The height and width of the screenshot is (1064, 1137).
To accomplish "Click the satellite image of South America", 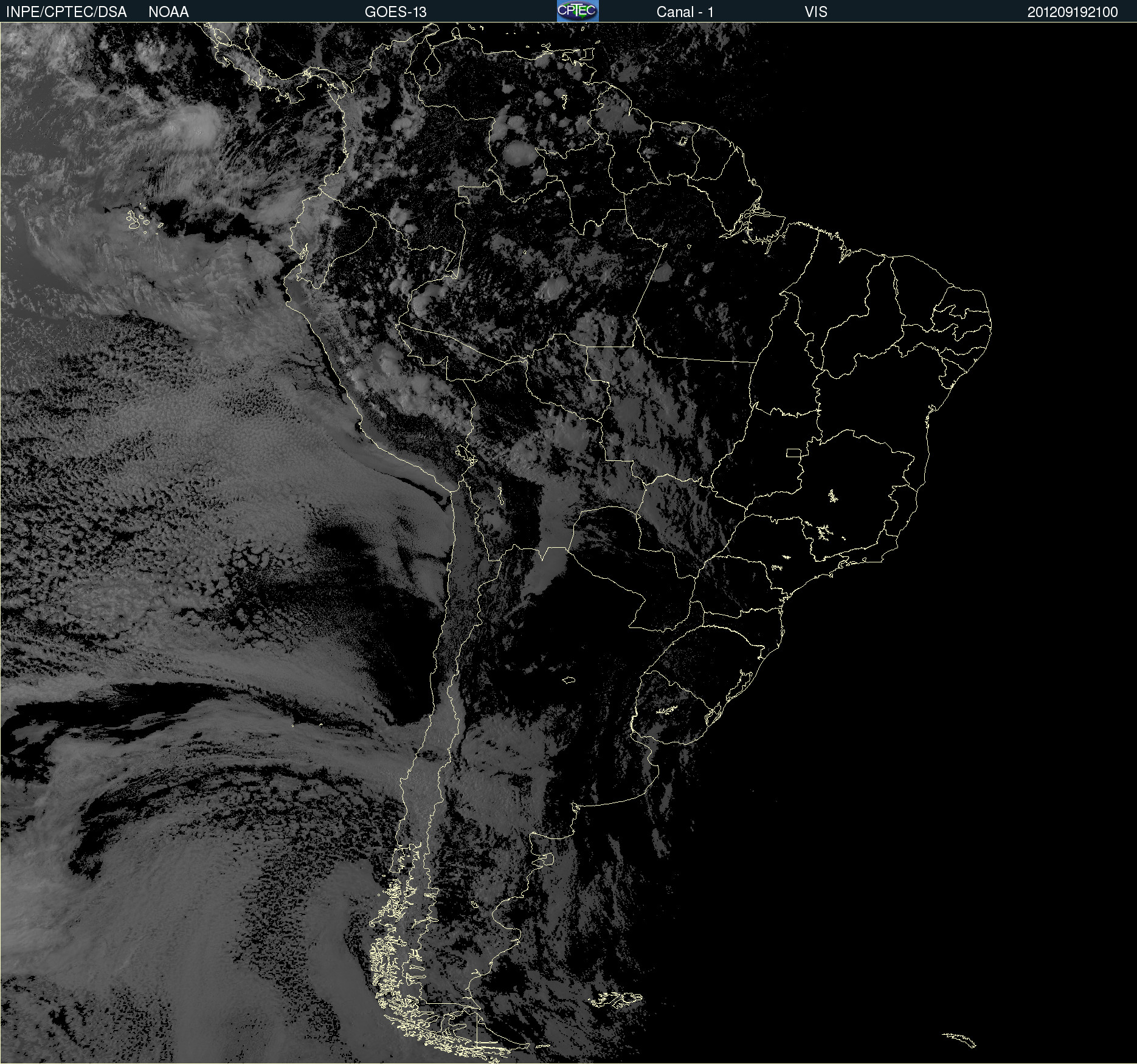I will 568,543.
